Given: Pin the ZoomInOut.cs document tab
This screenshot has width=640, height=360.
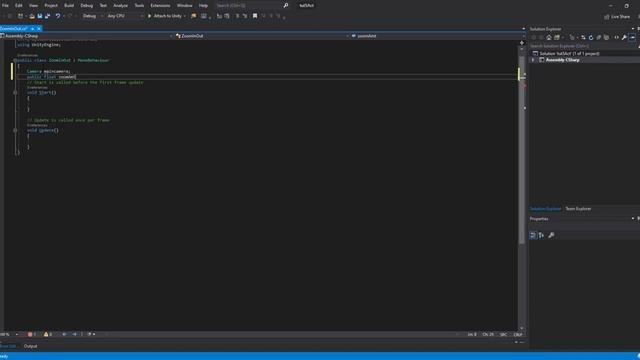Looking at the screenshot, I should point(32,29).
